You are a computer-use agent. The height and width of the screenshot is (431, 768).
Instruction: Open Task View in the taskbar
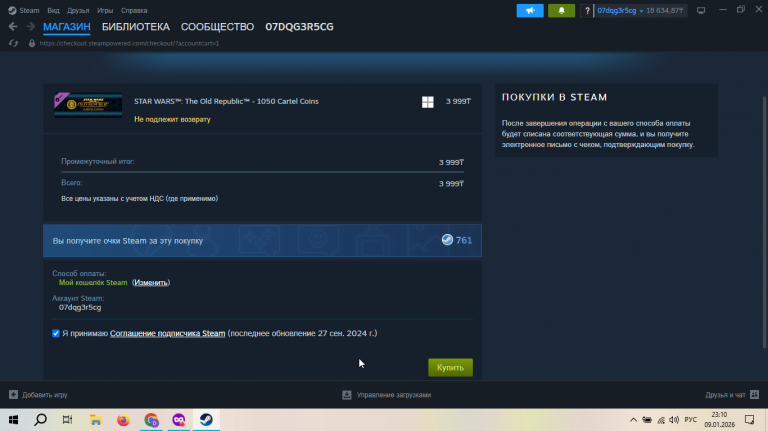tap(68, 420)
